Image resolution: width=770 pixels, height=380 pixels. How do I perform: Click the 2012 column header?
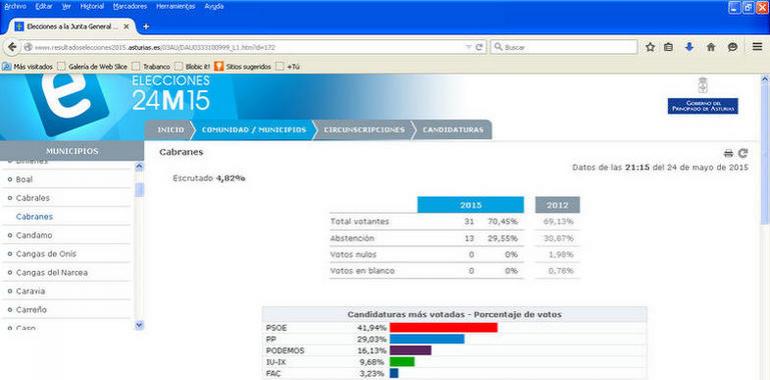pyautogui.click(x=557, y=205)
